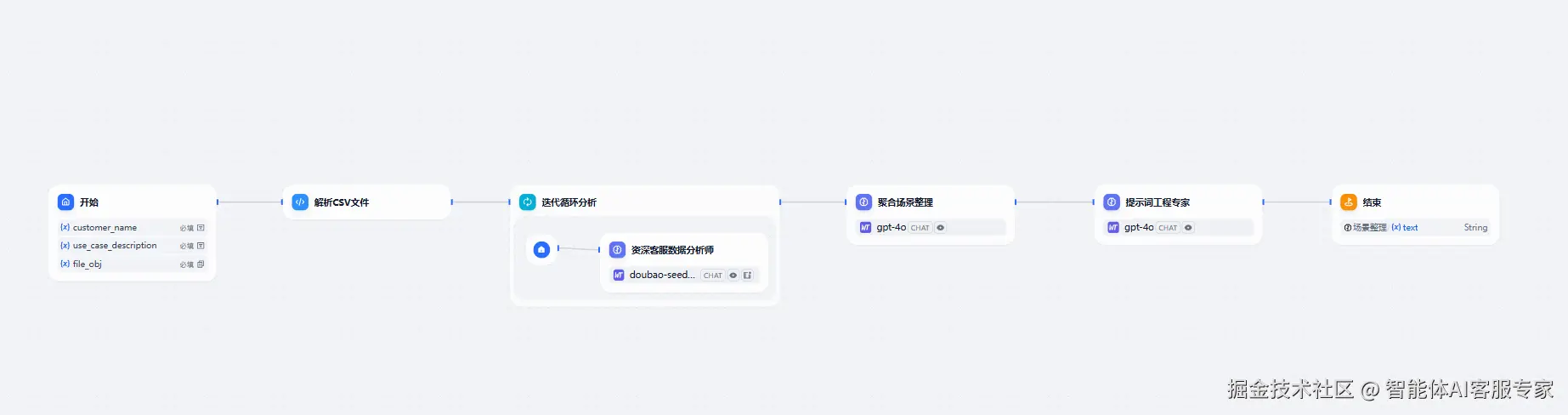This screenshot has height=415, width=1568.
Task: Select the 资深客服数据分析师 node title
Action: (672, 250)
